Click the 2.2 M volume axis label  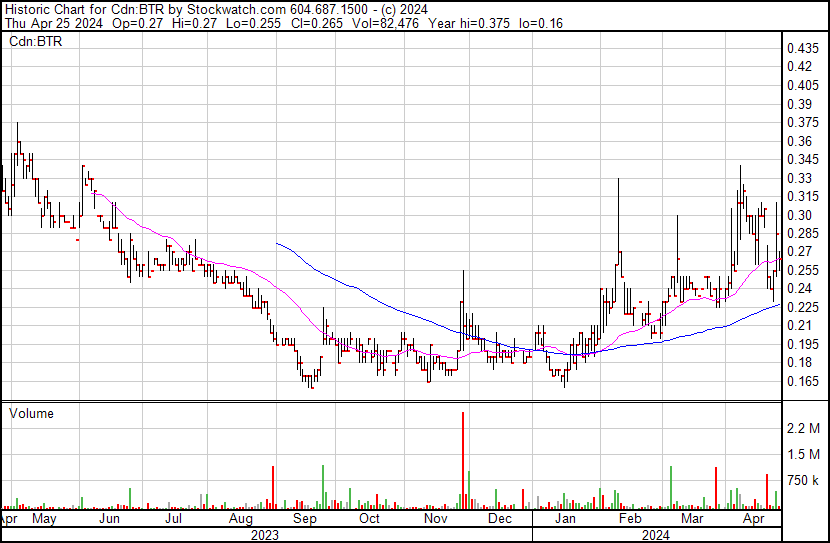(x=804, y=429)
